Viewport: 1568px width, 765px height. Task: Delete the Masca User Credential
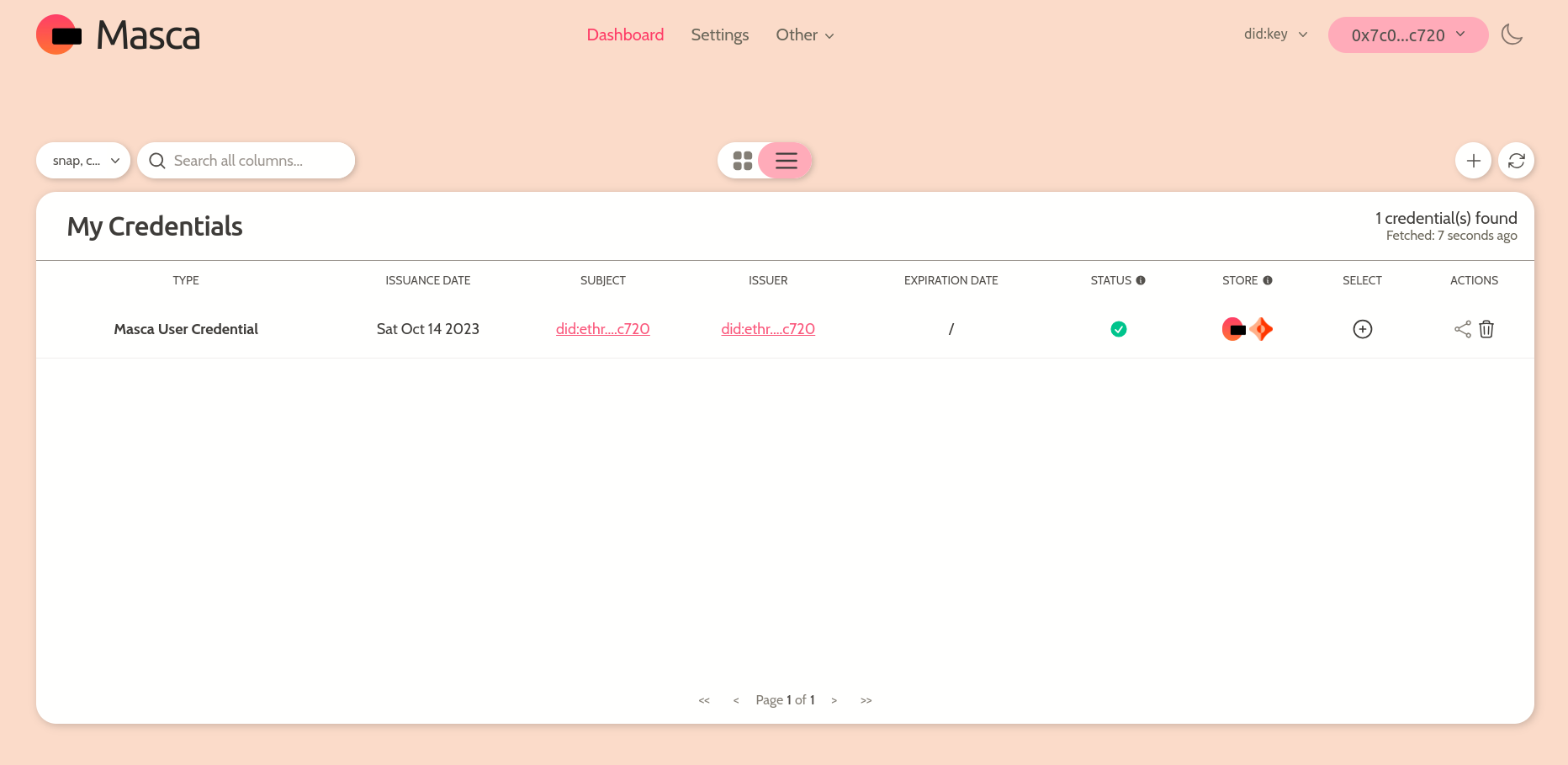(1486, 329)
